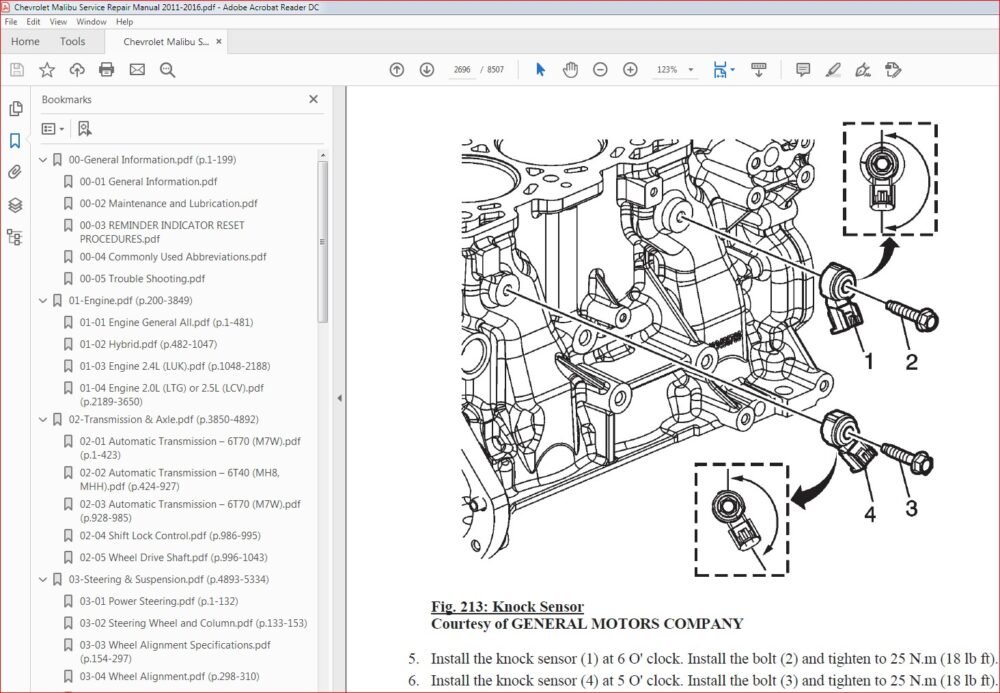The image size is (1000, 693).
Task: Collapse the 02-Transmission & Axle bookmark group
Action: click(x=43, y=419)
